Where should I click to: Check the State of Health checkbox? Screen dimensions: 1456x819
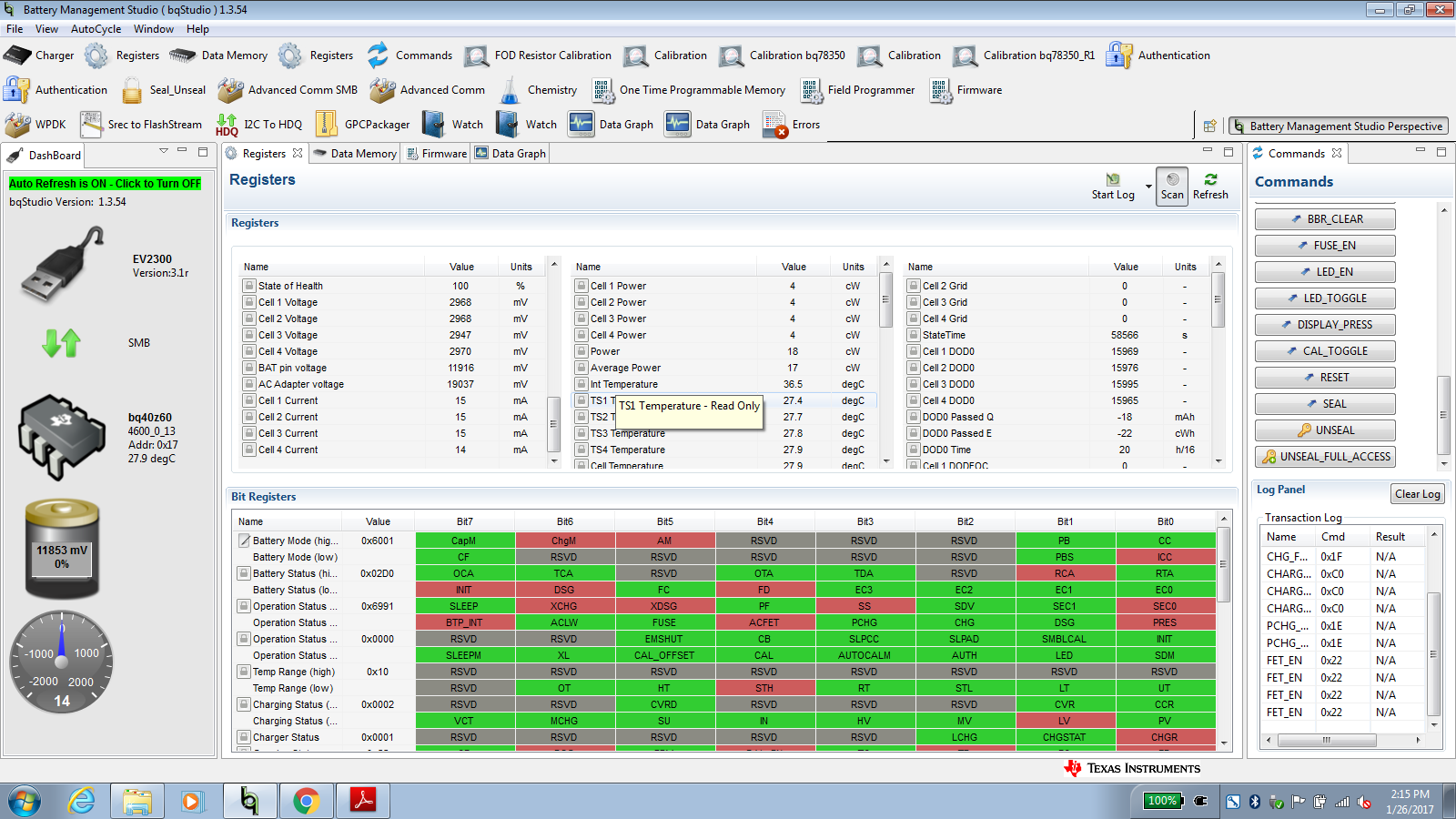[x=248, y=286]
